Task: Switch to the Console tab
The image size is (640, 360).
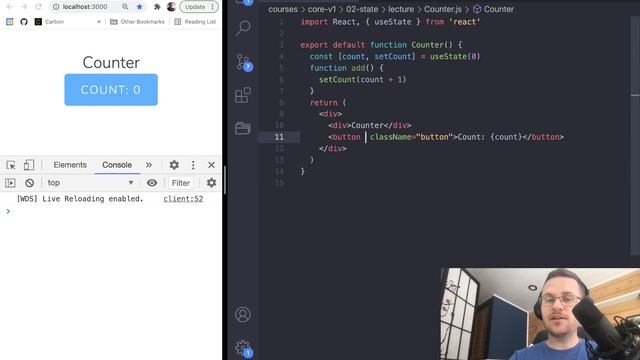Action: point(117,165)
